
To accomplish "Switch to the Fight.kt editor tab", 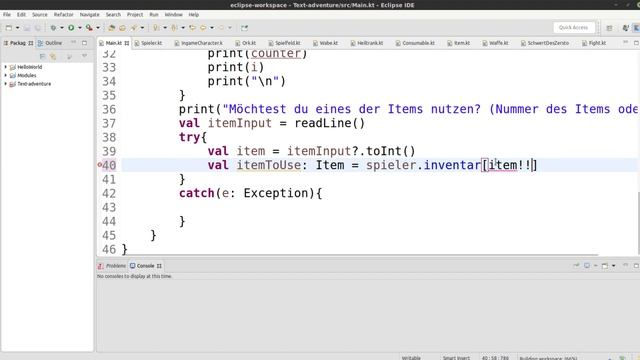I will point(594,43).
